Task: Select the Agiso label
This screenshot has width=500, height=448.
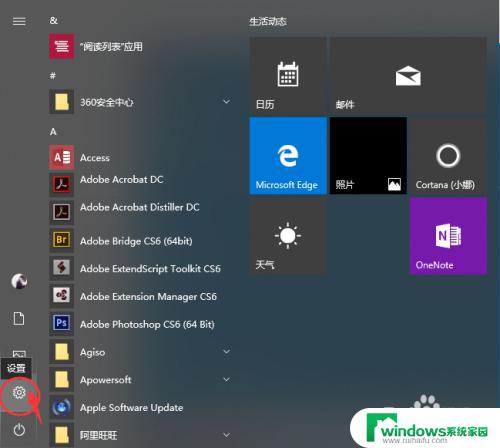Action: (x=92, y=352)
